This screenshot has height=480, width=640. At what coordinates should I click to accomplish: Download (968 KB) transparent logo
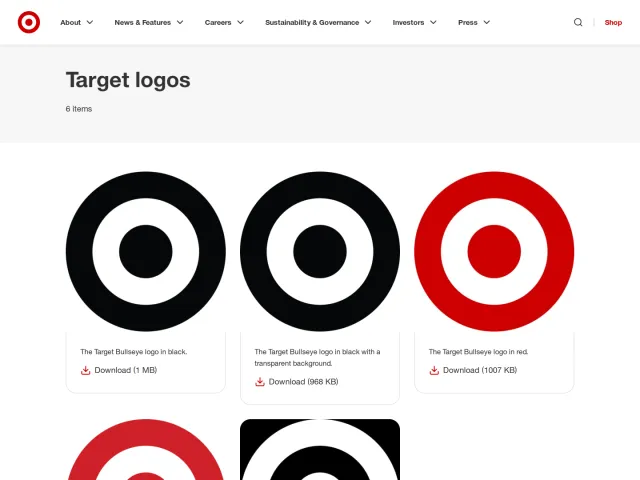click(x=303, y=382)
